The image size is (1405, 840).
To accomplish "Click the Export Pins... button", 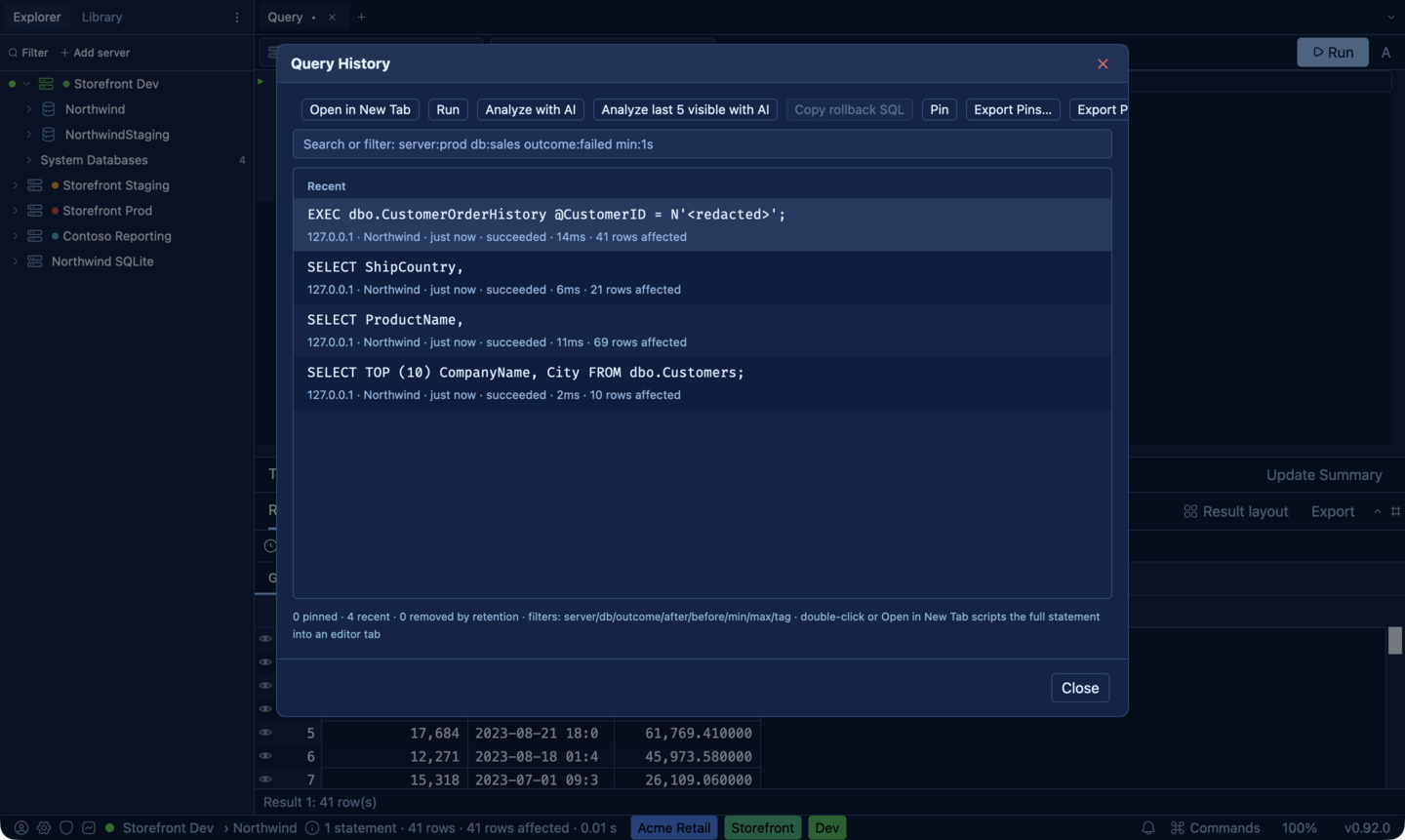I will point(1013,109).
